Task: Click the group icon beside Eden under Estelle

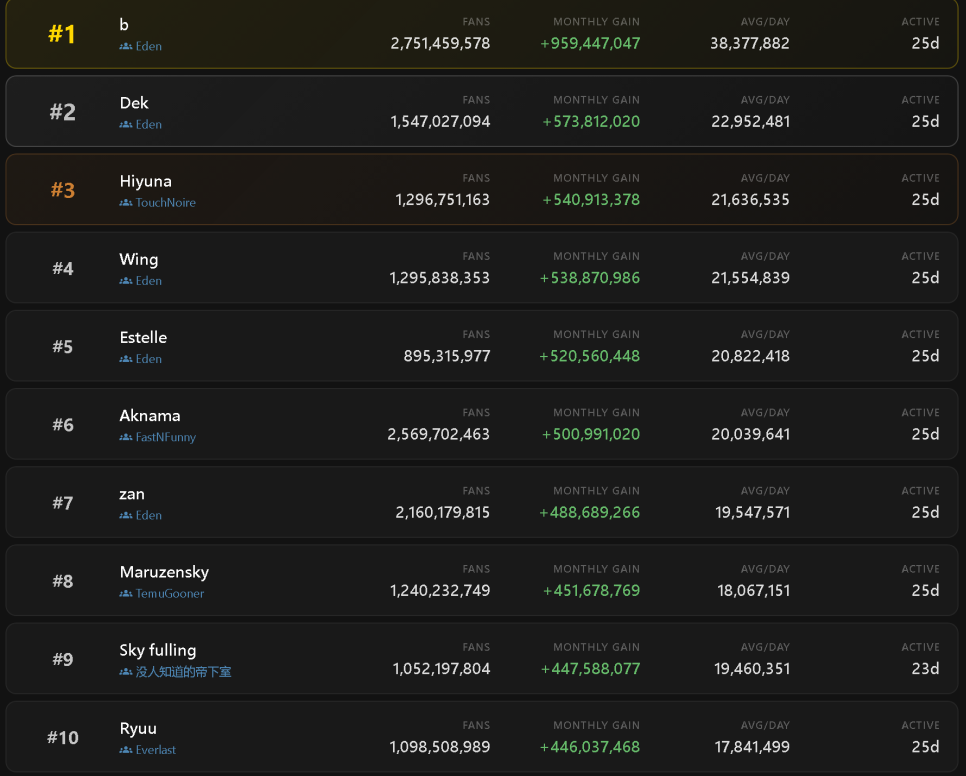Action: [x=126, y=359]
